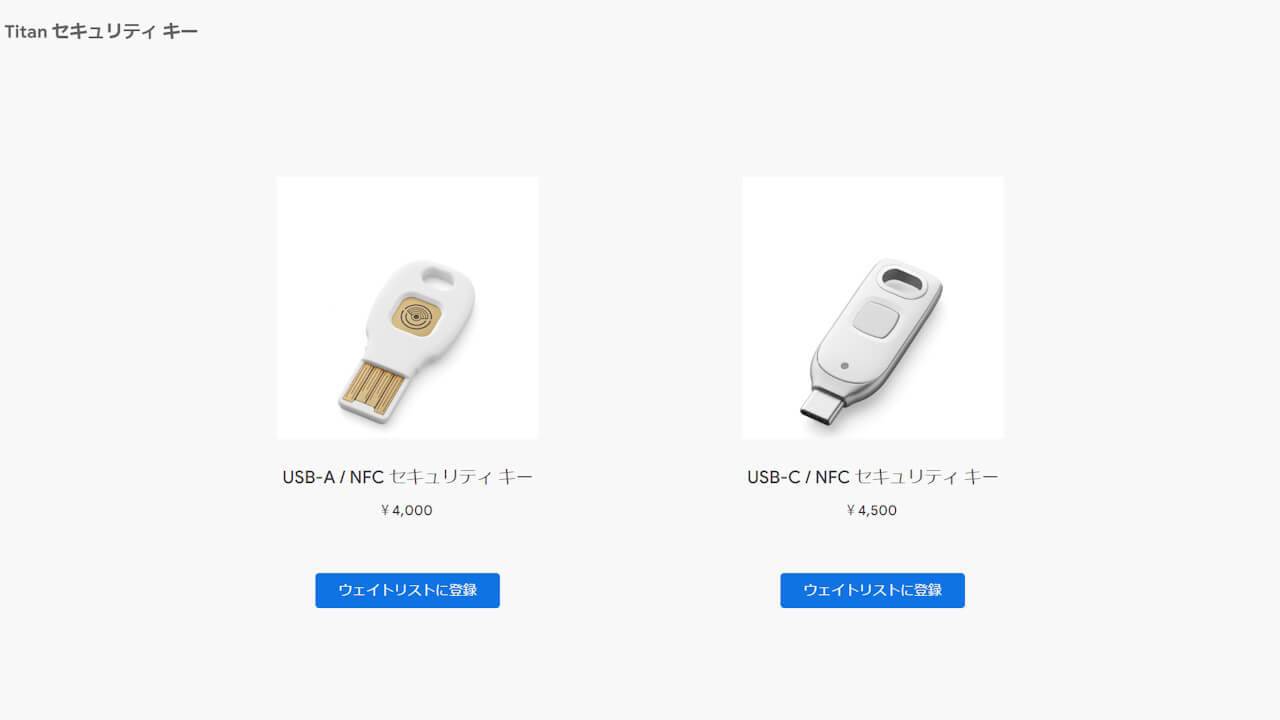
Task: Open the USB-C / NFC key product image
Action: (873, 308)
